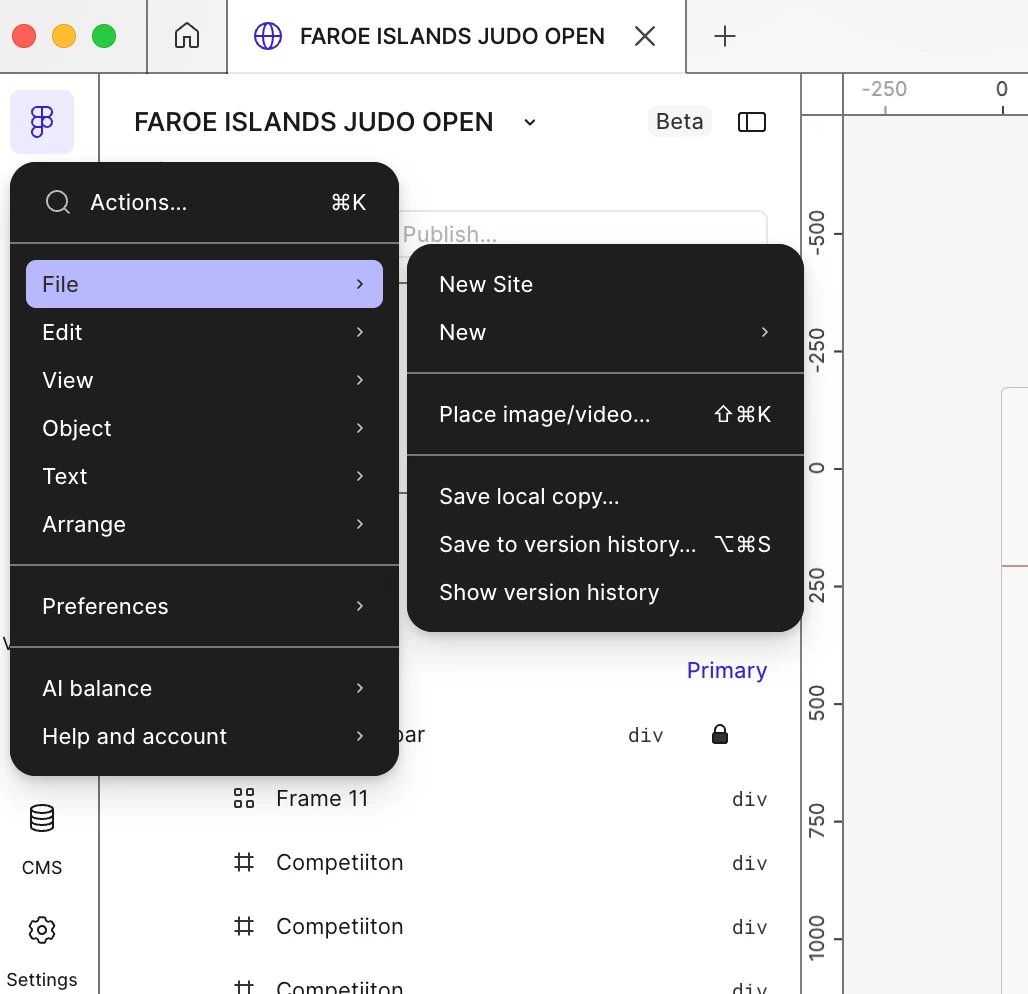
Task: Click the frame icon of second Competiiton layer
Action: (x=244, y=926)
